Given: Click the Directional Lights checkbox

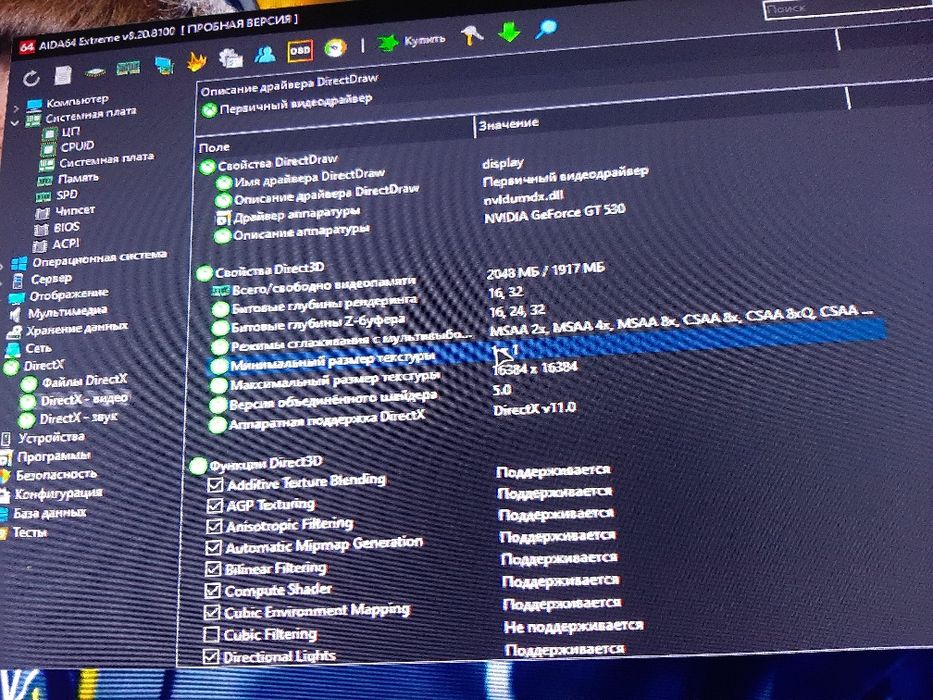Looking at the screenshot, I should [211, 657].
